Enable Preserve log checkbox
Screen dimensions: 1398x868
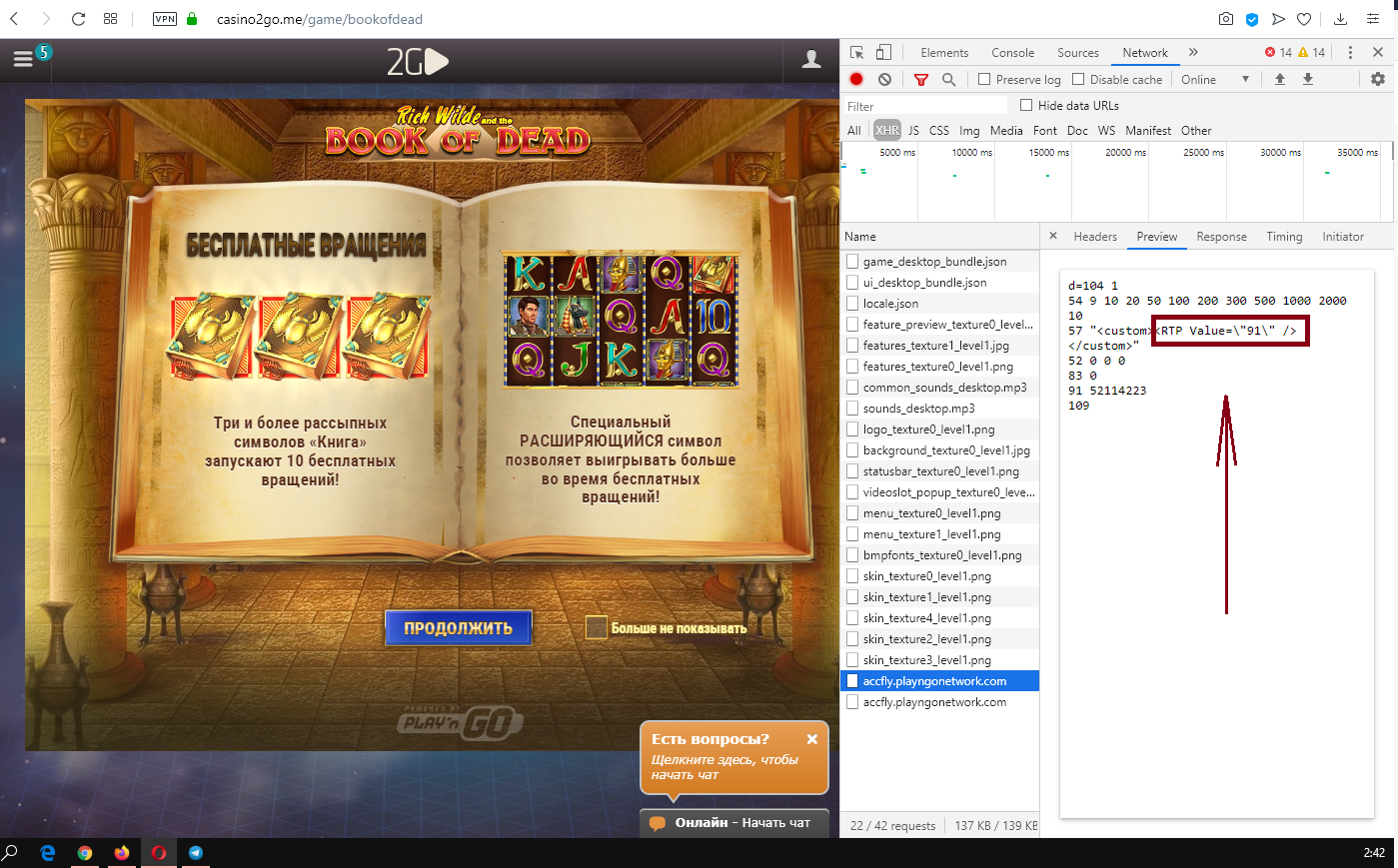click(x=984, y=79)
